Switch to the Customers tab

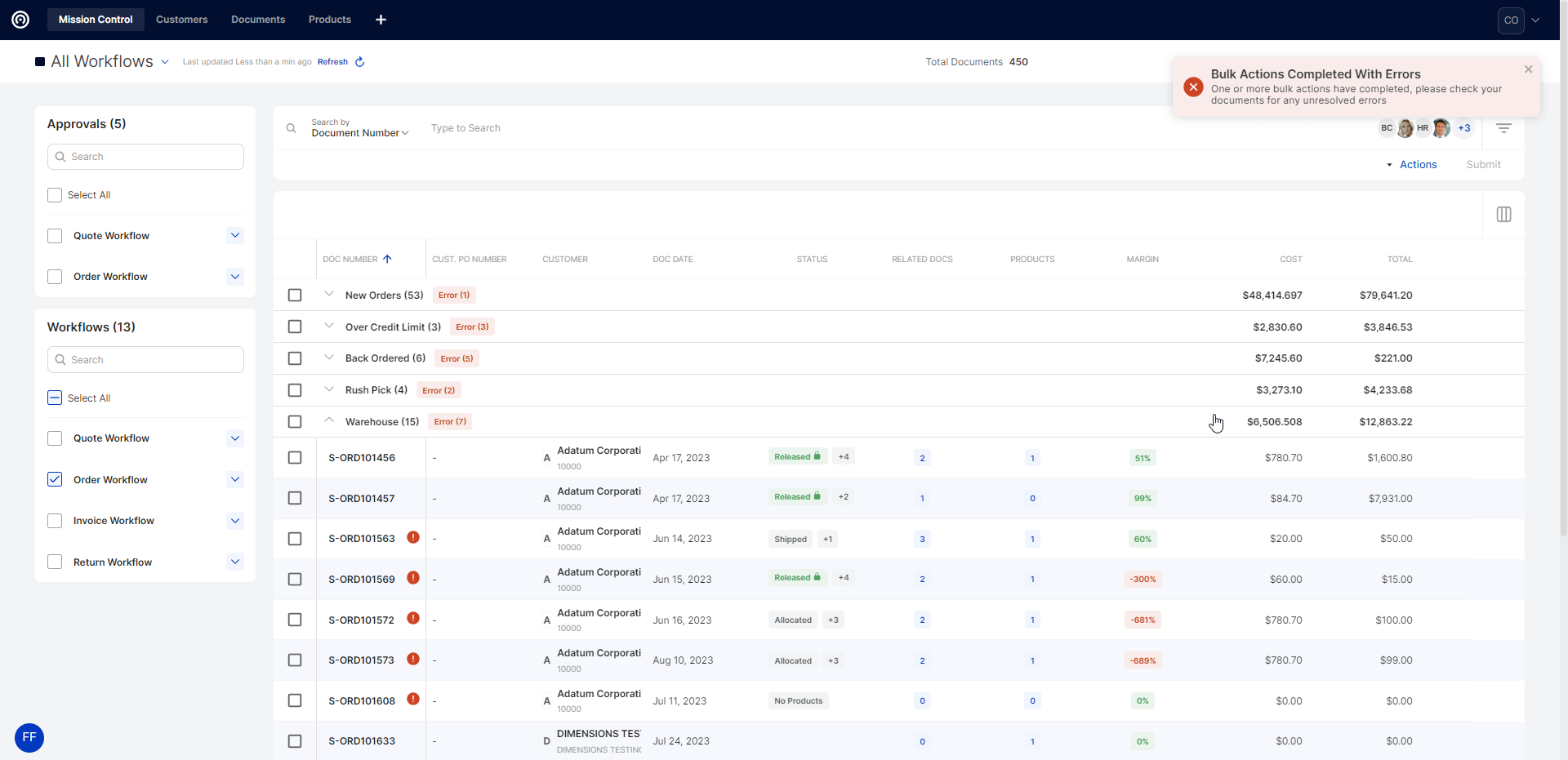[181, 20]
